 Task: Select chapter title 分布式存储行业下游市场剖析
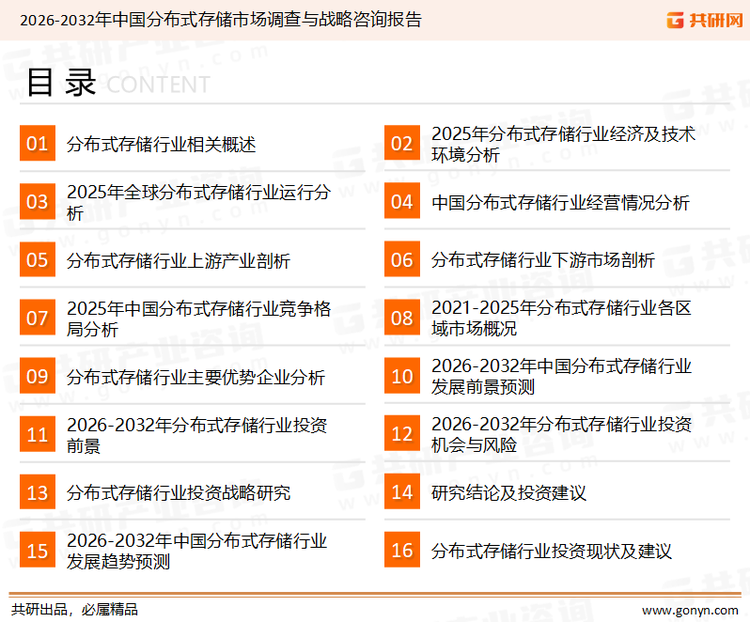click(543, 260)
